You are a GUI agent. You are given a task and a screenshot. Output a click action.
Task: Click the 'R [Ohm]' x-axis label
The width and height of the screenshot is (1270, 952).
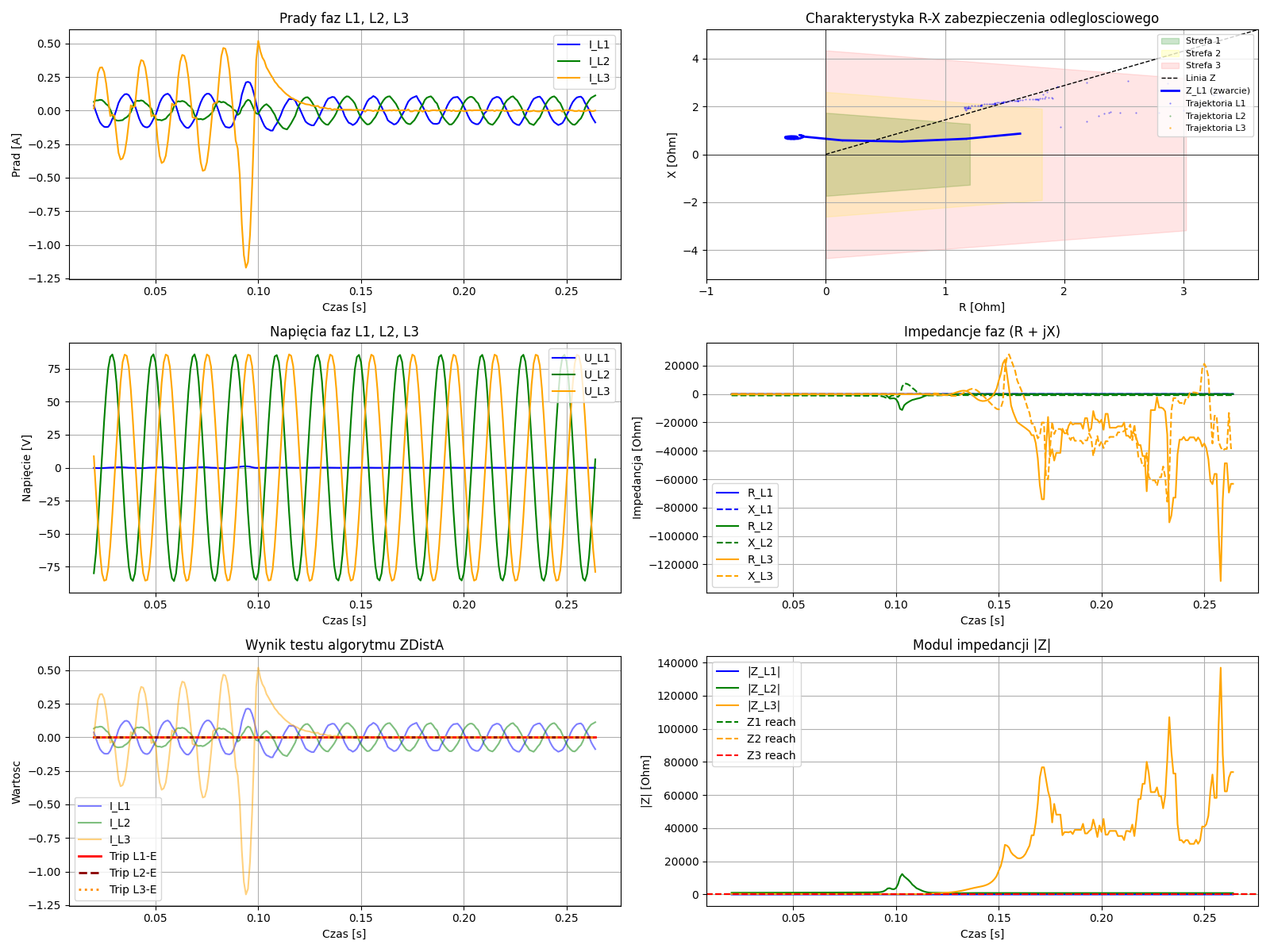click(982, 307)
